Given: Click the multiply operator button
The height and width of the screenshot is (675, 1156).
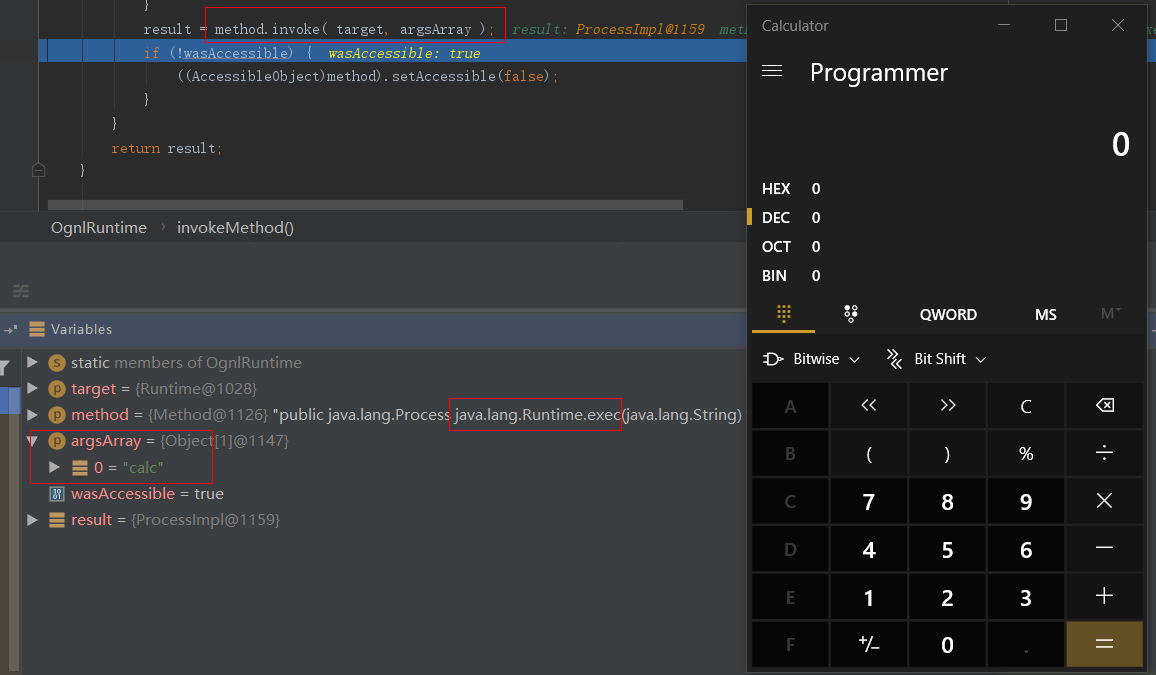Looking at the screenshot, I should (1104, 501).
